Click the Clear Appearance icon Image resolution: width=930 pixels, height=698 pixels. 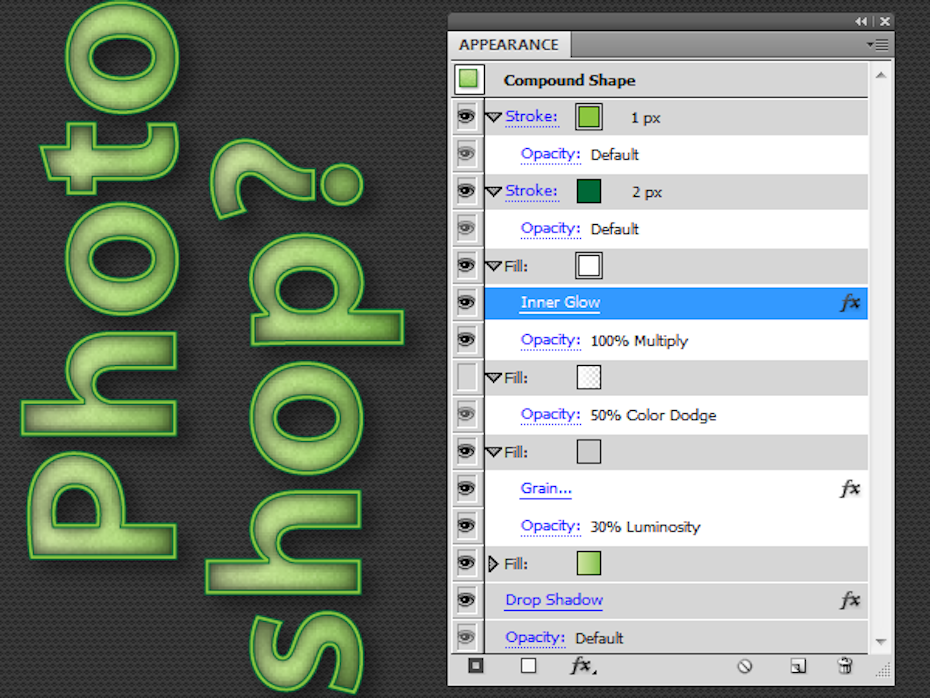pyautogui.click(x=744, y=666)
